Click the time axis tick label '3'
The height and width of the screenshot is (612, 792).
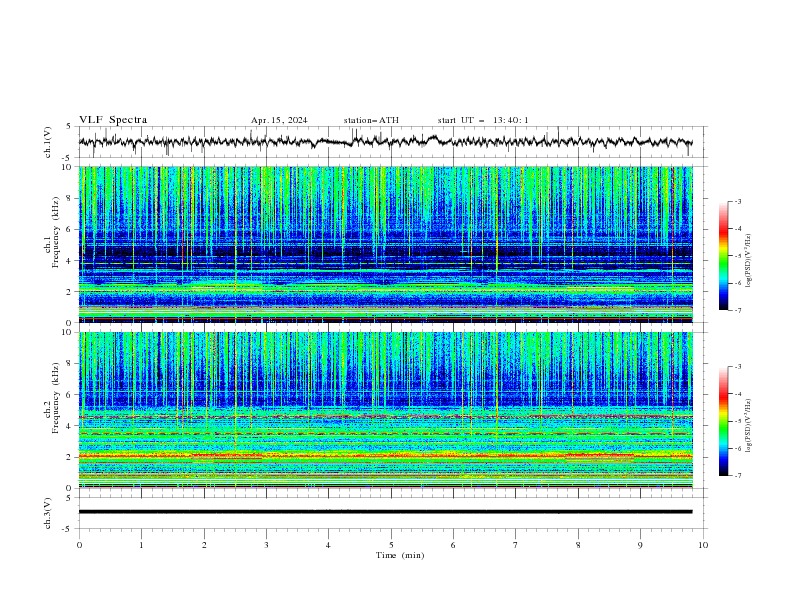266,545
